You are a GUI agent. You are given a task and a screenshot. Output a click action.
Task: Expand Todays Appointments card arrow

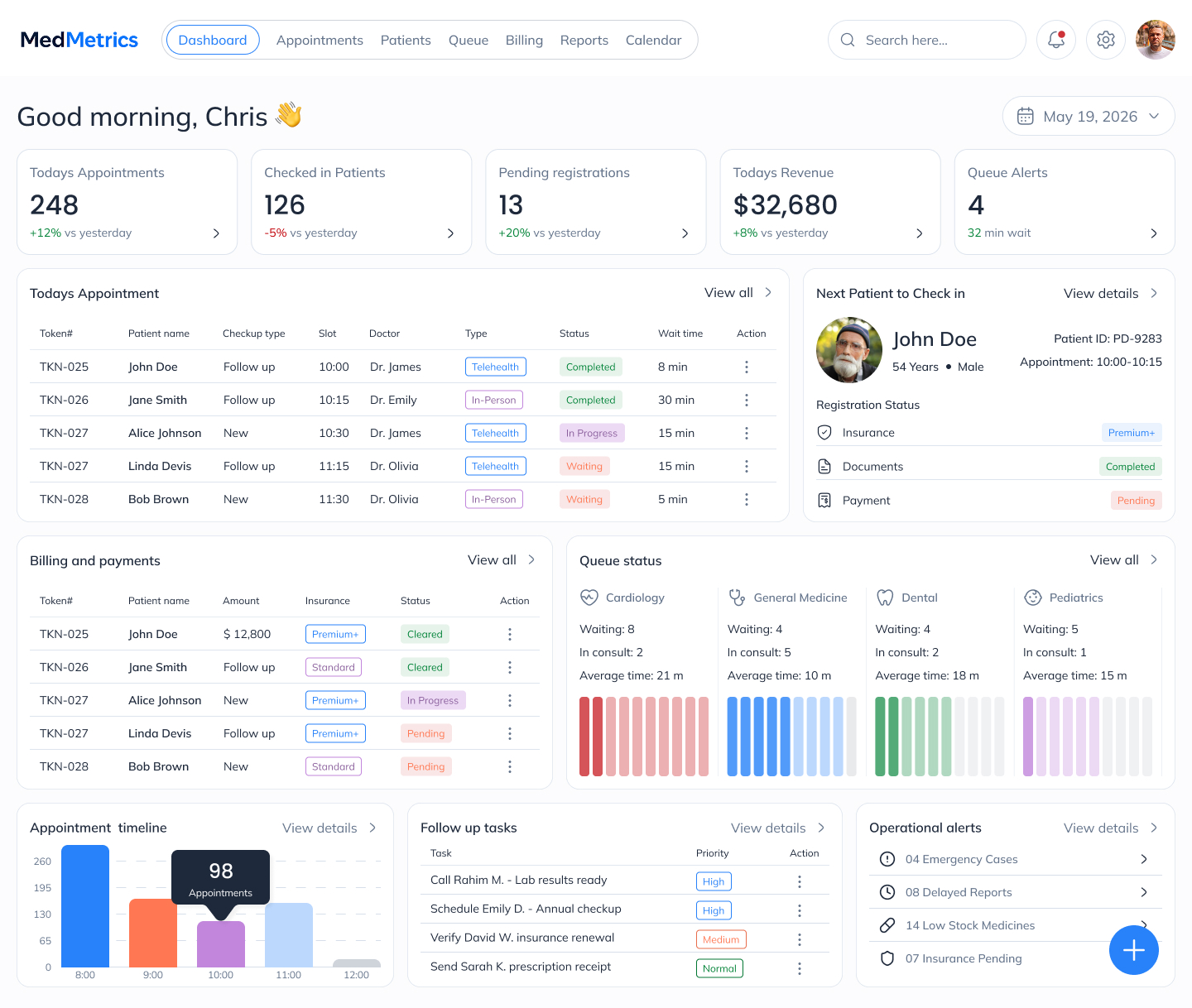coord(216,233)
